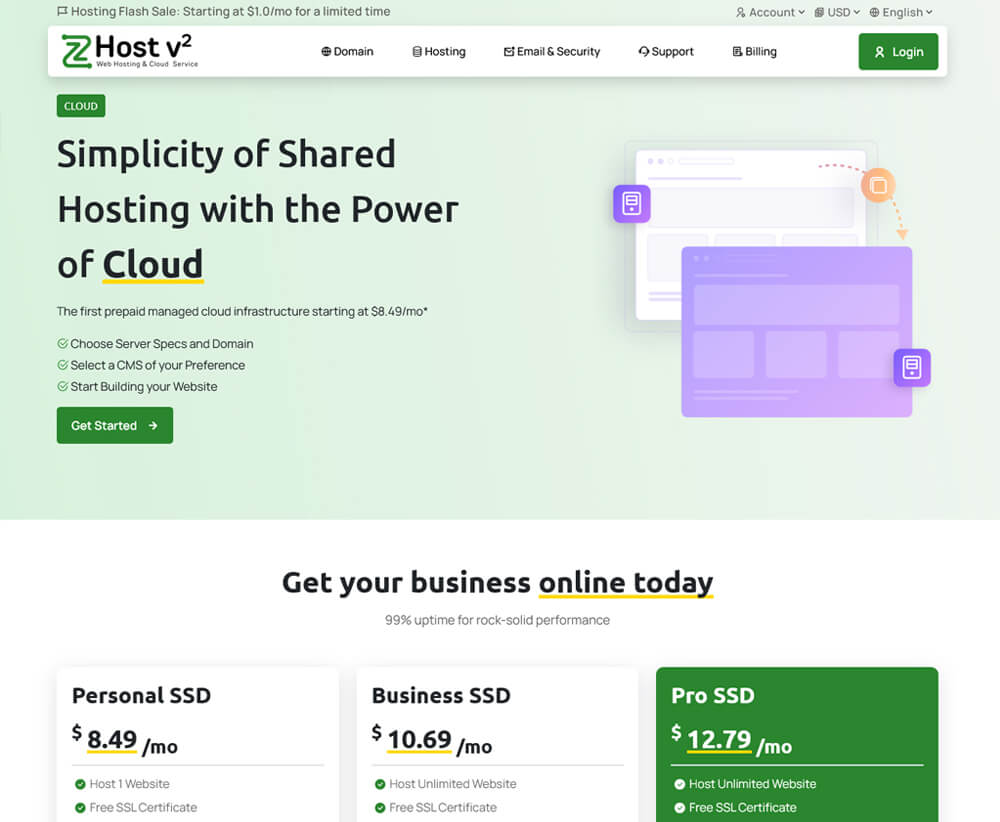This screenshot has height=822, width=1000.
Task: Click the $10.69 /mo price
Action: [x=432, y=740]
